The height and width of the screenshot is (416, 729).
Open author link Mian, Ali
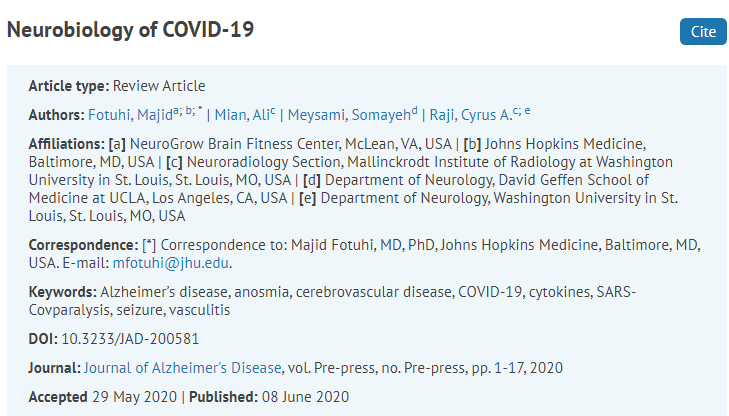click(x=242, y=115)
